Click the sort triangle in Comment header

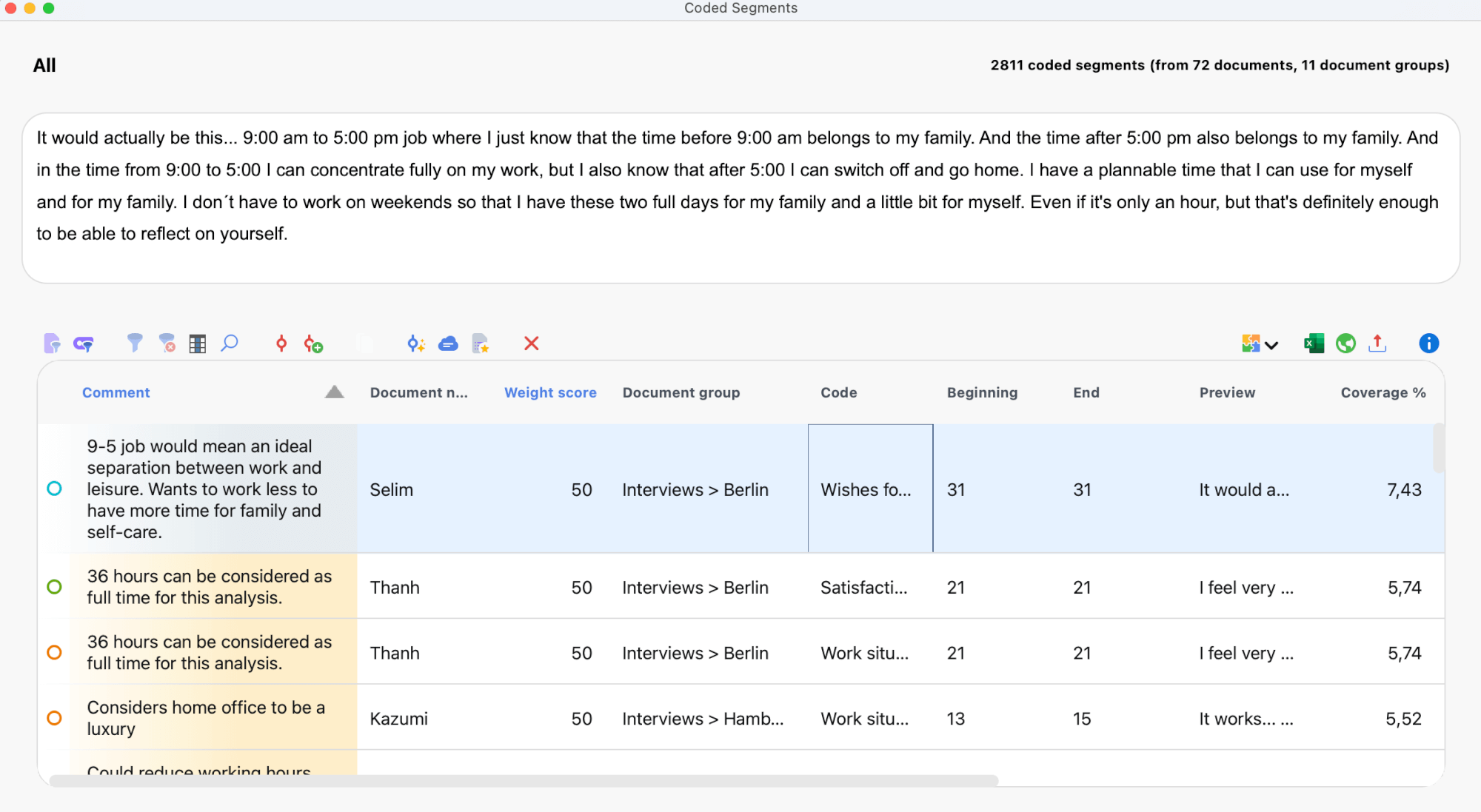(x=335, y=392)
